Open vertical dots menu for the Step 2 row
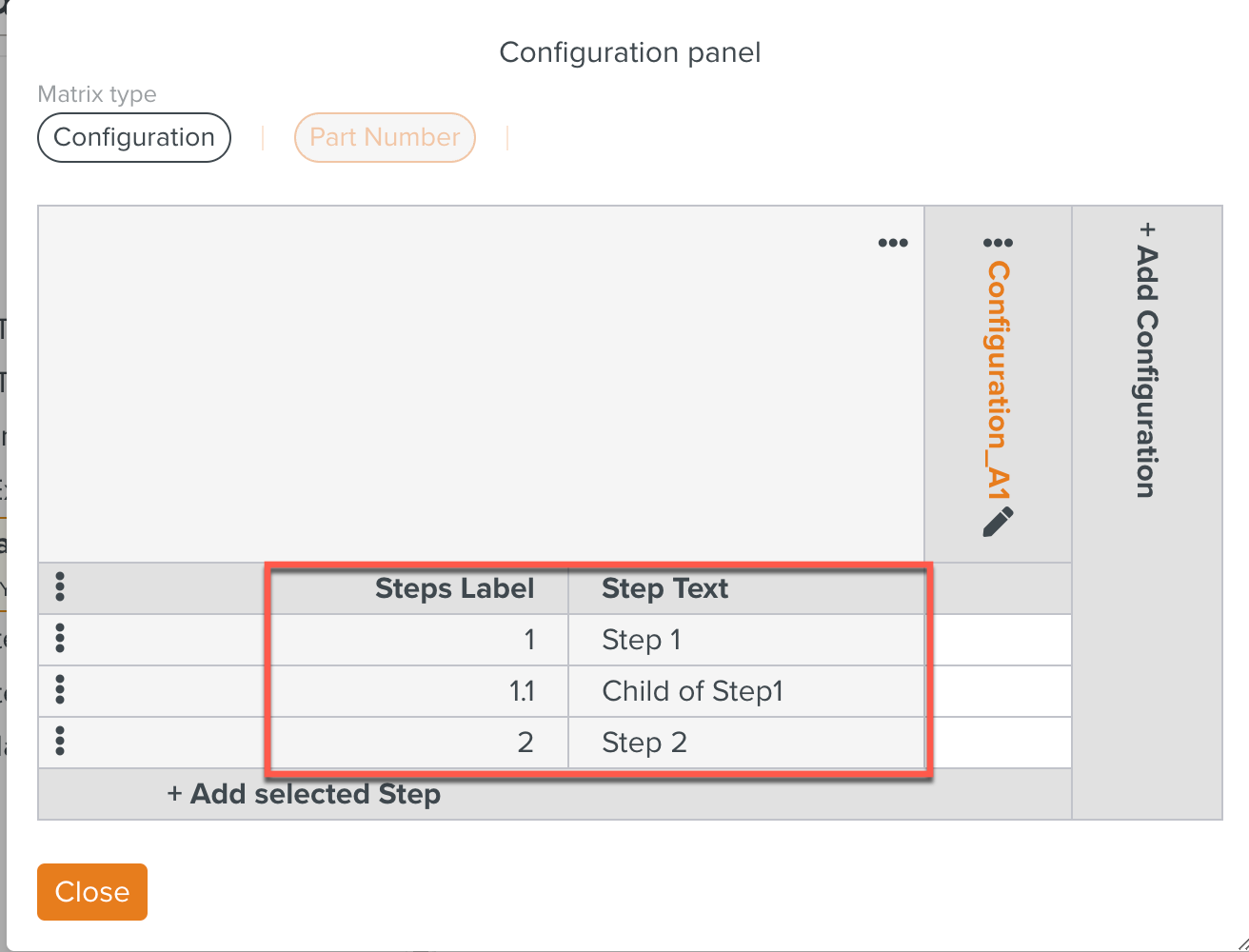 (60, 742)
